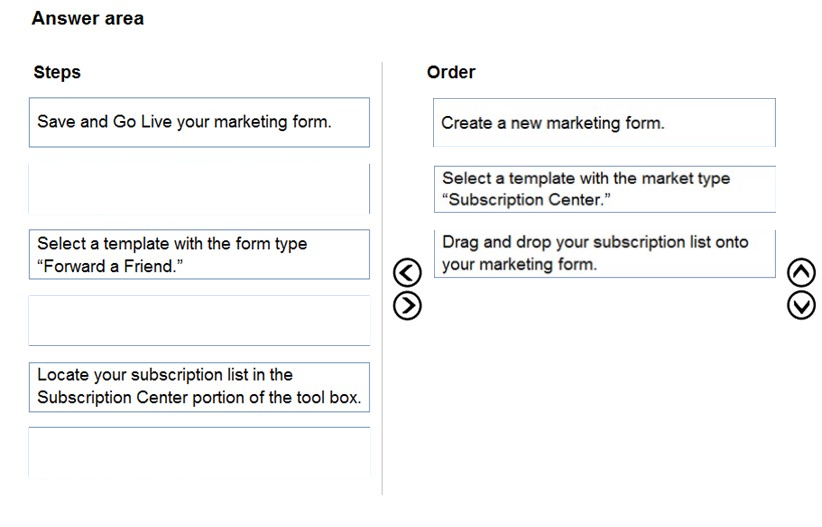Viewport: 822px width, 527px height.
Task: Select "Create a new marketing form" in the Order list
Action: tap(604, 123)
